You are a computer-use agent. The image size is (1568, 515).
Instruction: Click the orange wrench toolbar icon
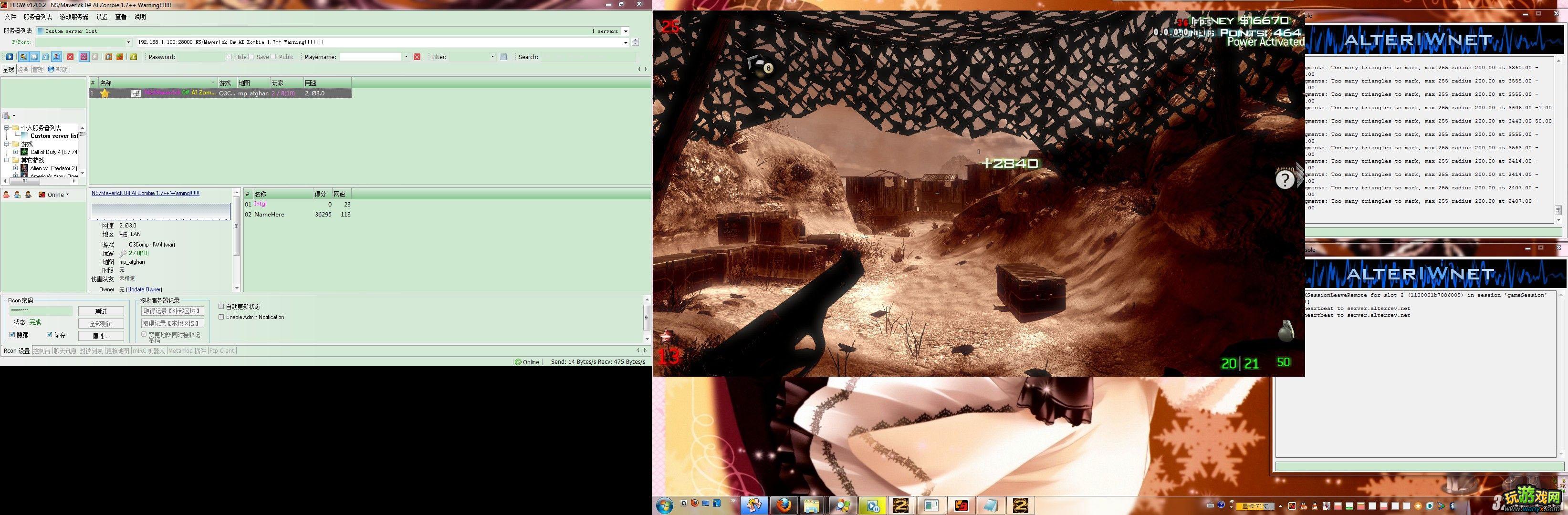(108, 57)
